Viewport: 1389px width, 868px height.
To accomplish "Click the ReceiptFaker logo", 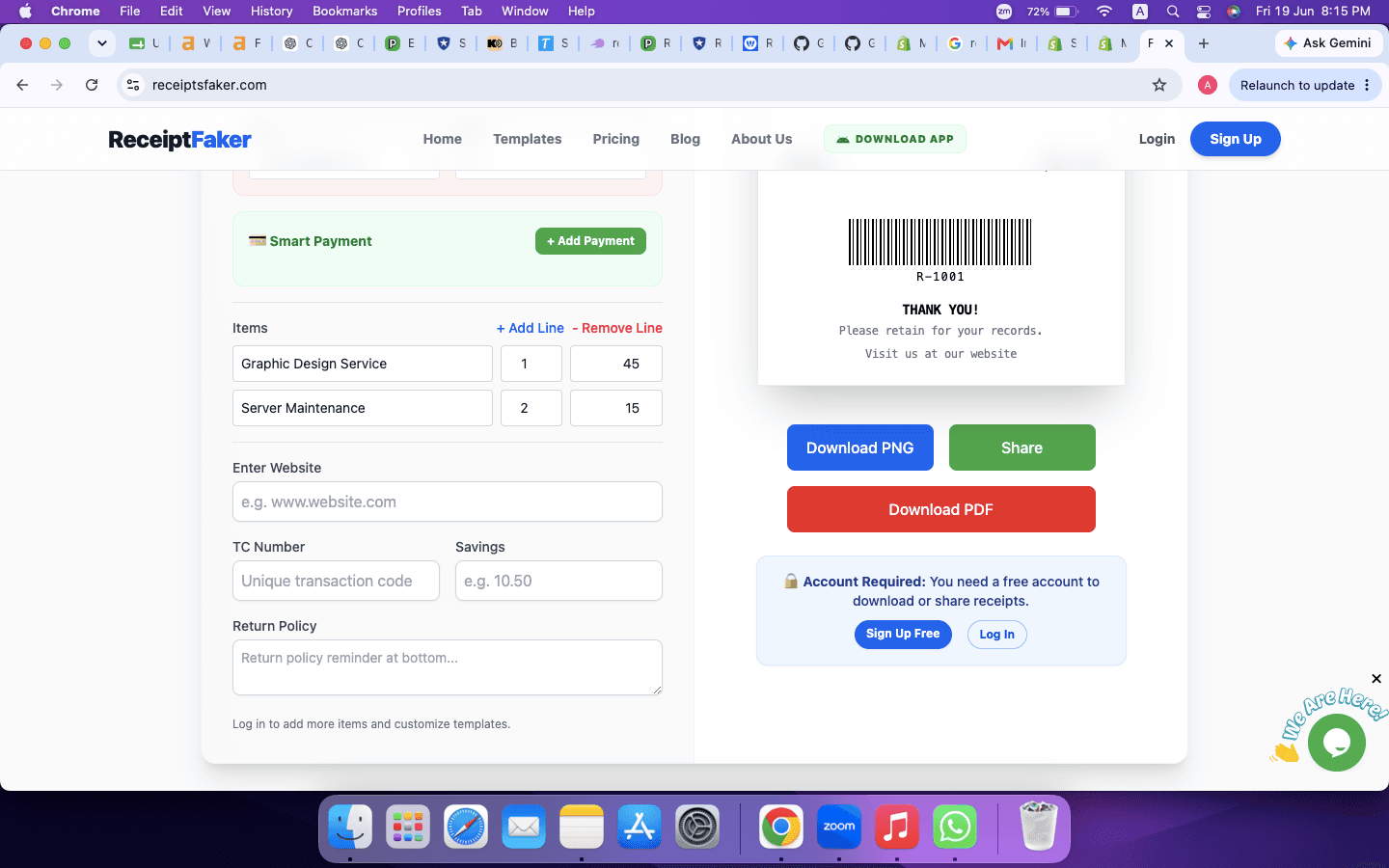I will pyautogui.click(x=179, y=139).
